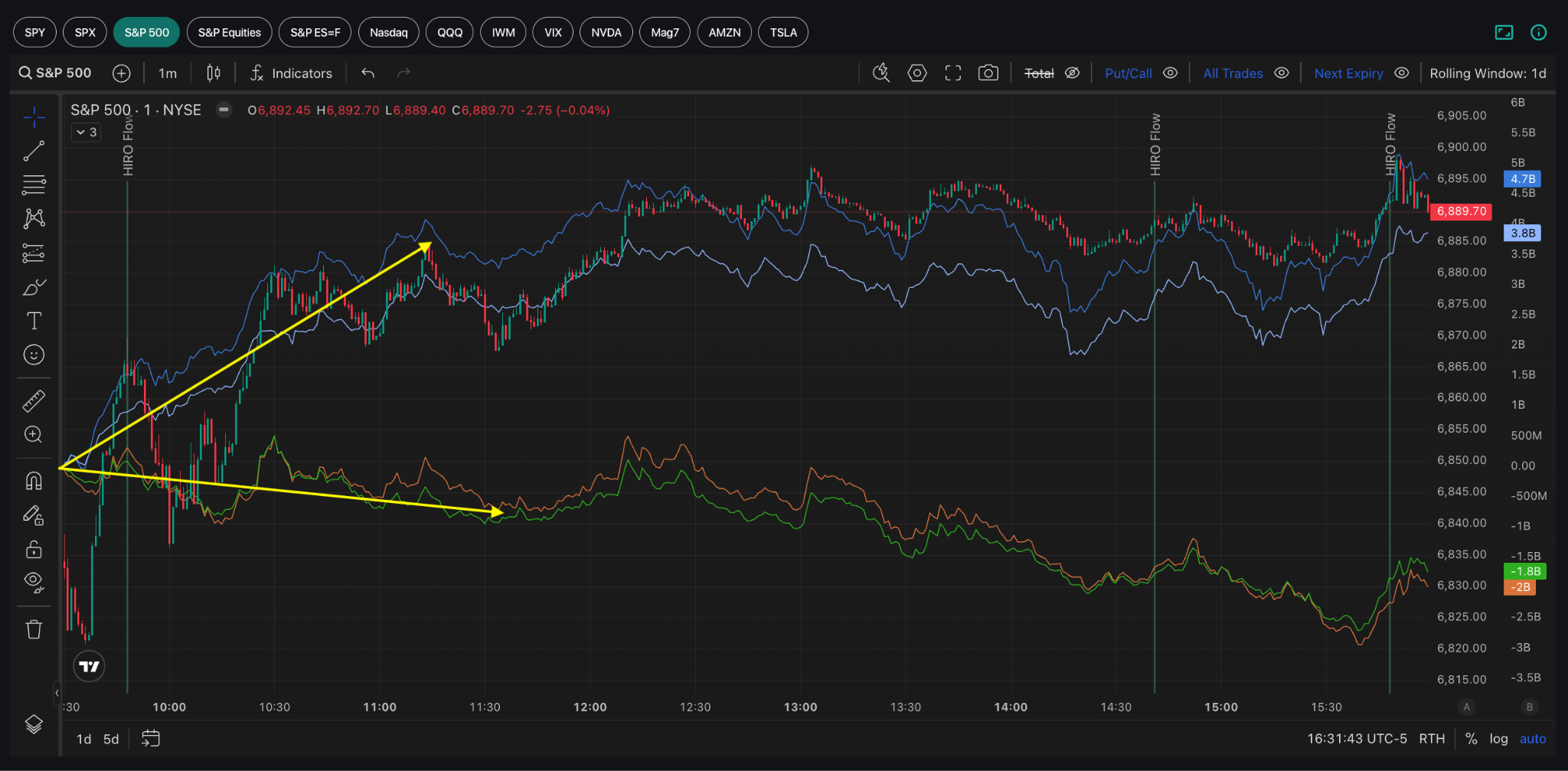The height and width of the screenshot is (771, 1568).
Task: Click the green -1.8B scale label
Action: coord(1525,571)
